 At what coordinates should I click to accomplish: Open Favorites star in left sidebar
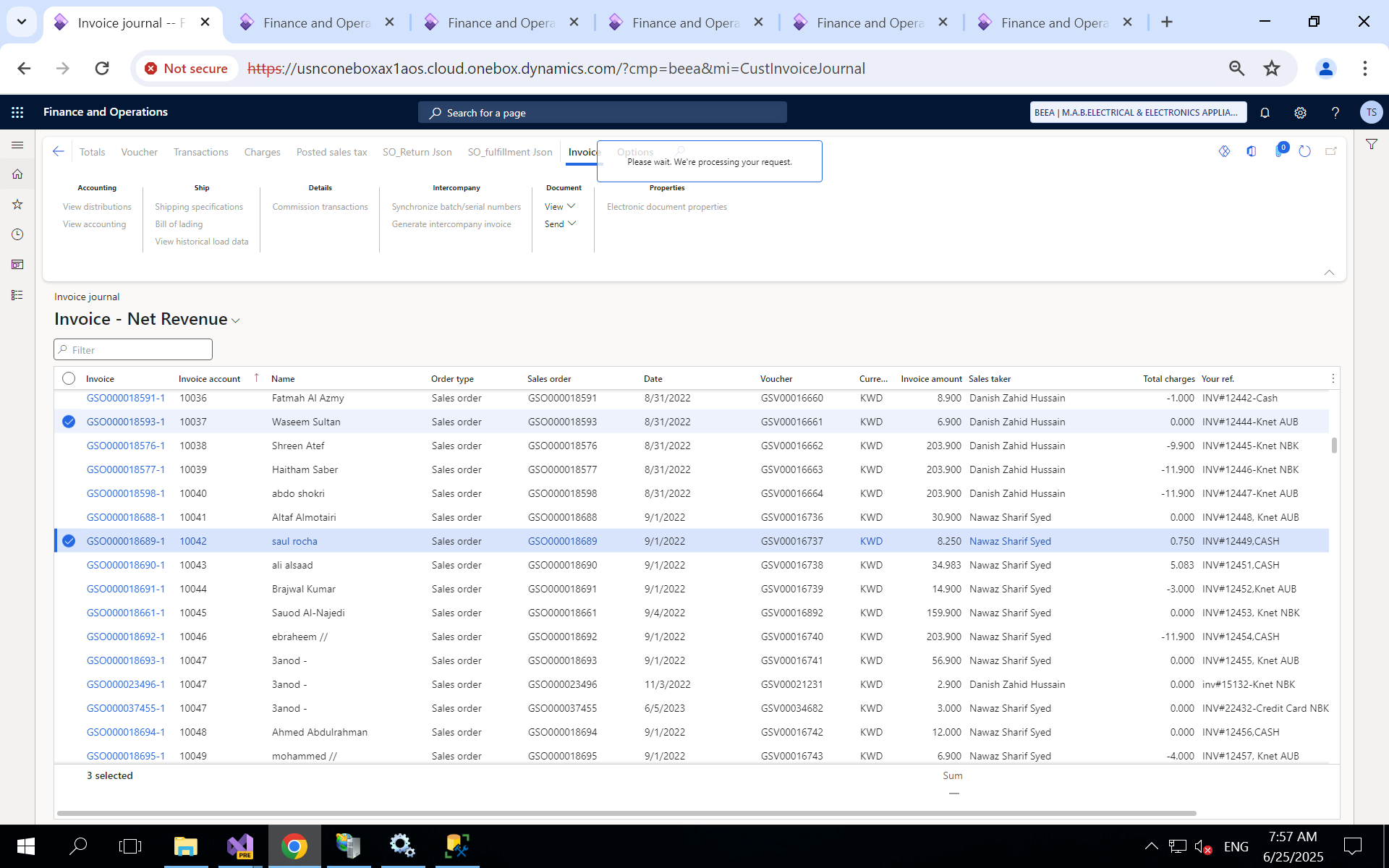17,205
